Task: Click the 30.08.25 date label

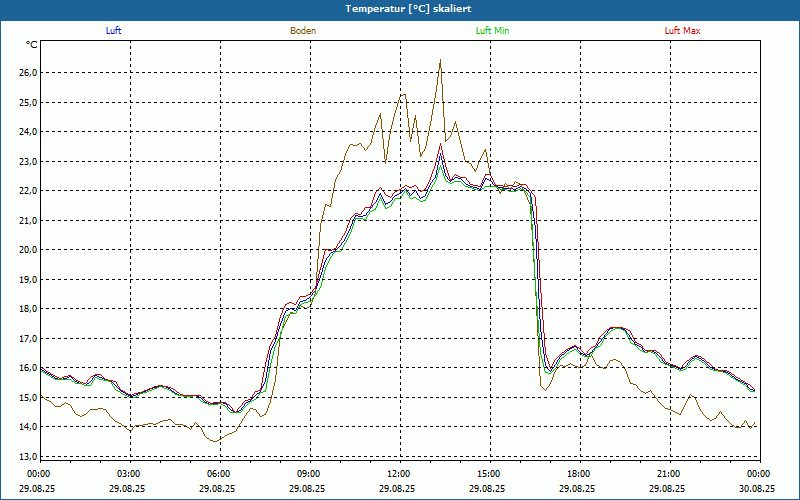Action: coord(757,489)
